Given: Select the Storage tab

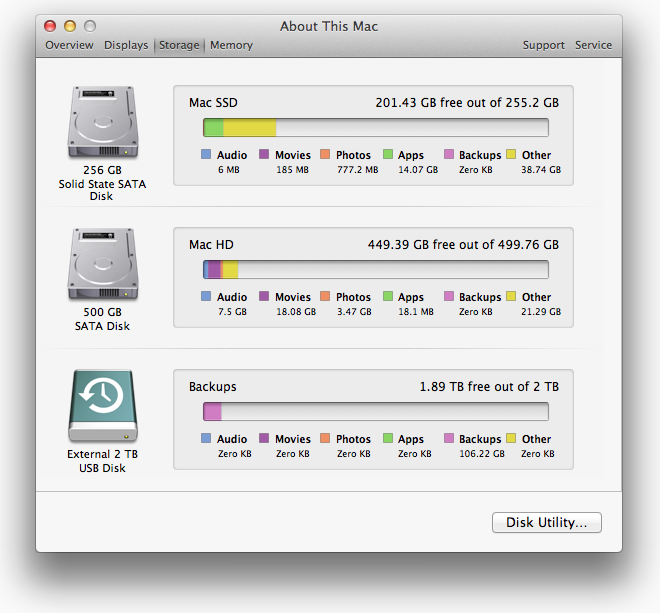Looking at the screenshot, I should [x=179, y=45].
